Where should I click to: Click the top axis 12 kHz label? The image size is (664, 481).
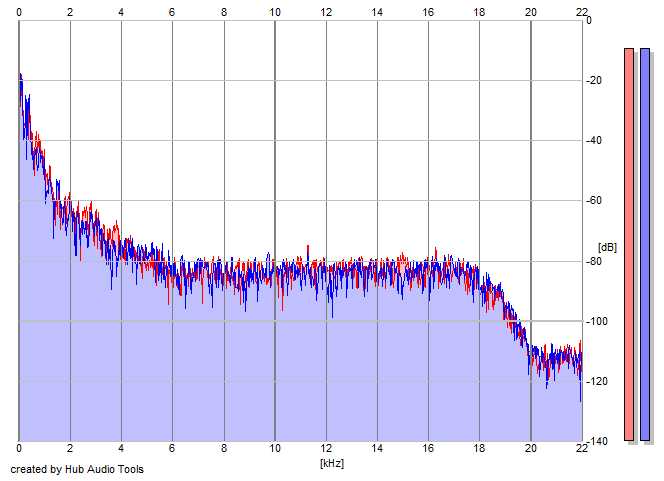pos(326,12)
